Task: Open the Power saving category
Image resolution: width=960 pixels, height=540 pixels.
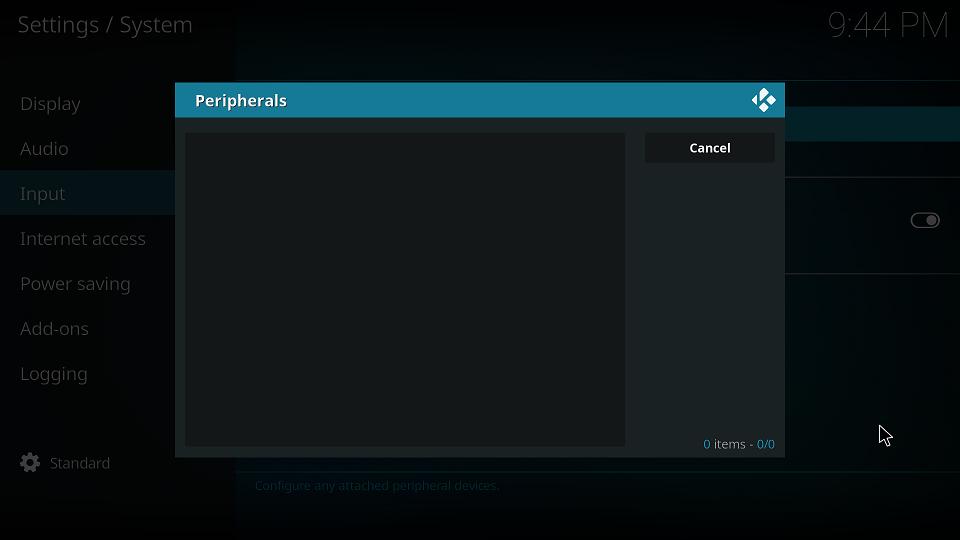Action: (x=75, y=284)
